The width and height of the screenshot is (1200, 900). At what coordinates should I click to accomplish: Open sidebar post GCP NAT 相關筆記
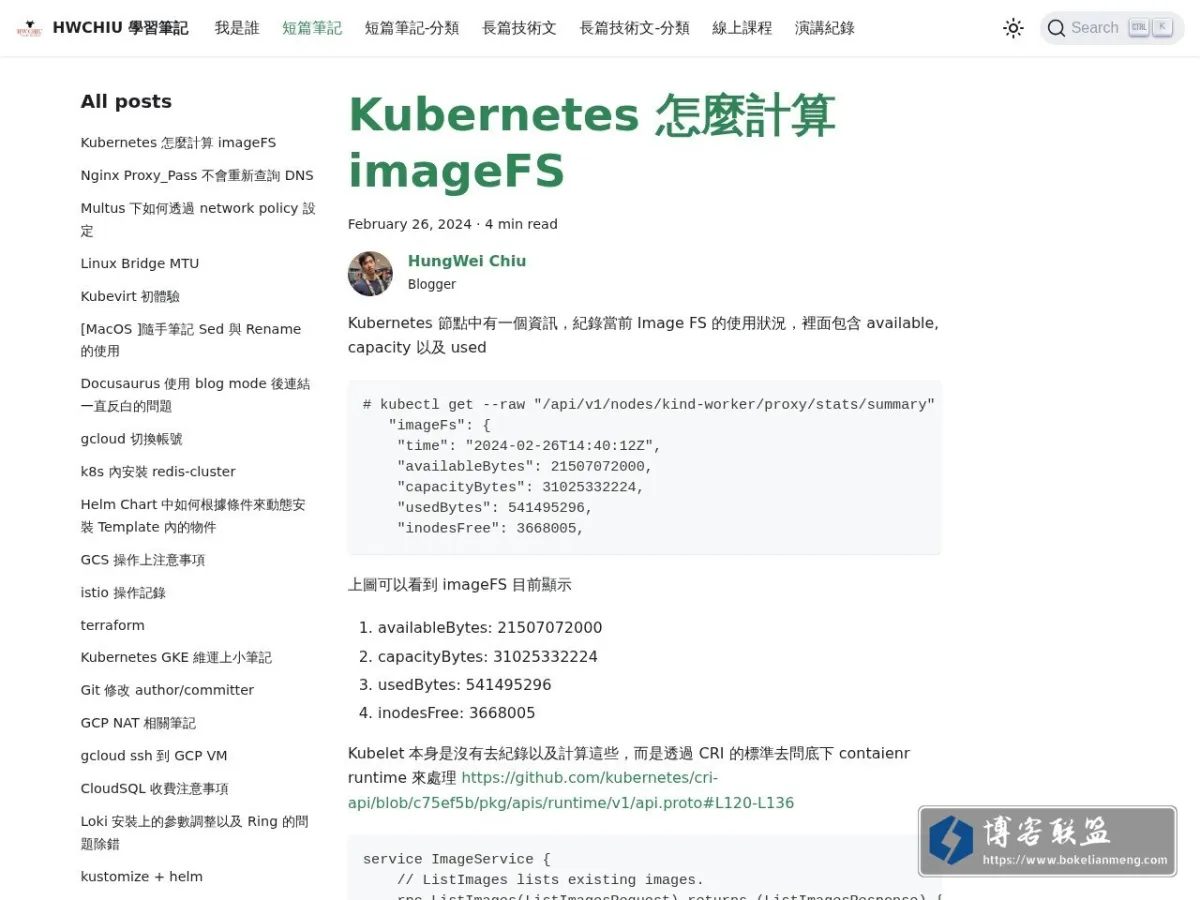point(138,723)
